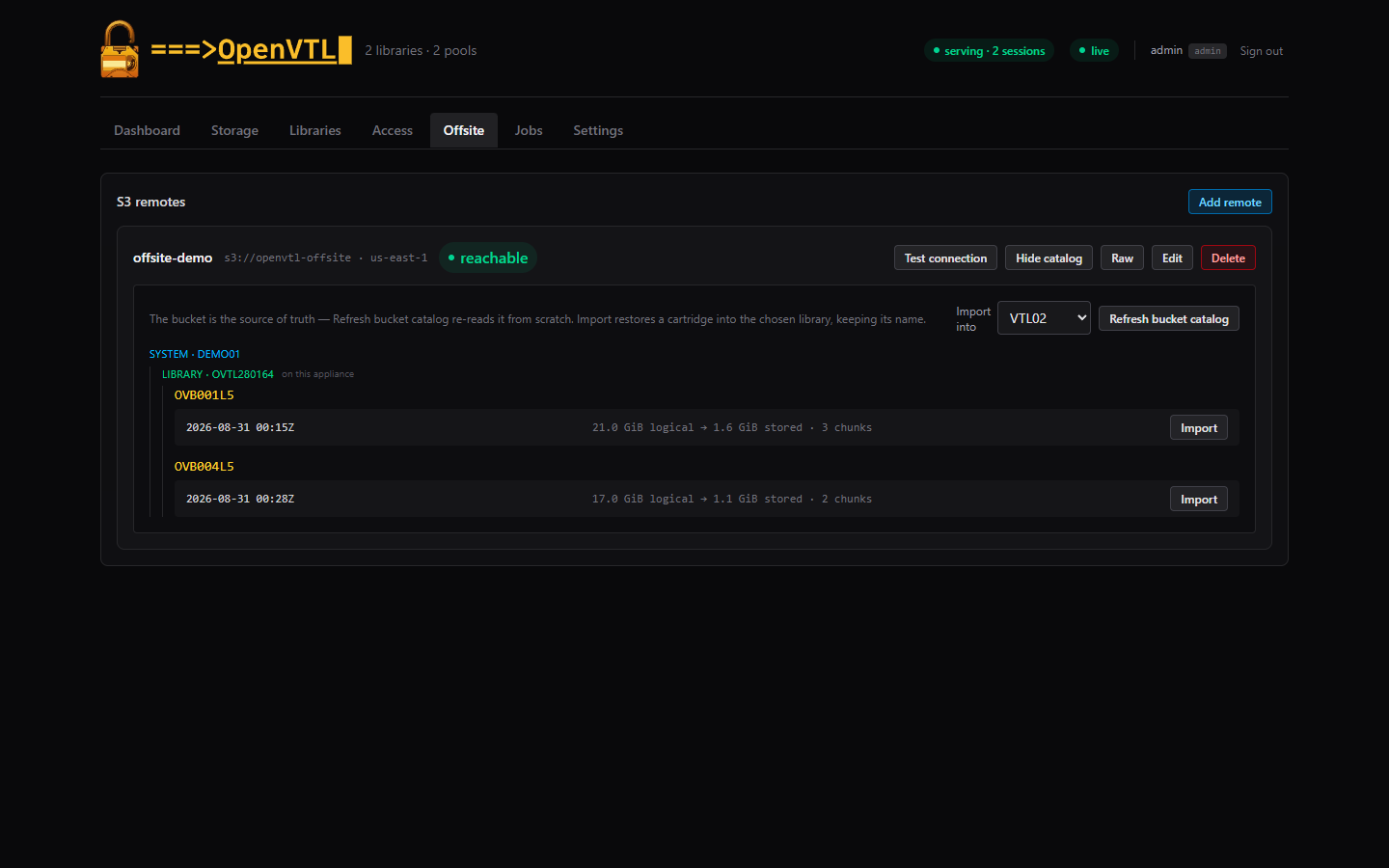Select the SYSTEM · DEMO01 tree entry
Viewport: 1389px width, 868px height.
click(x=195, y=354)
